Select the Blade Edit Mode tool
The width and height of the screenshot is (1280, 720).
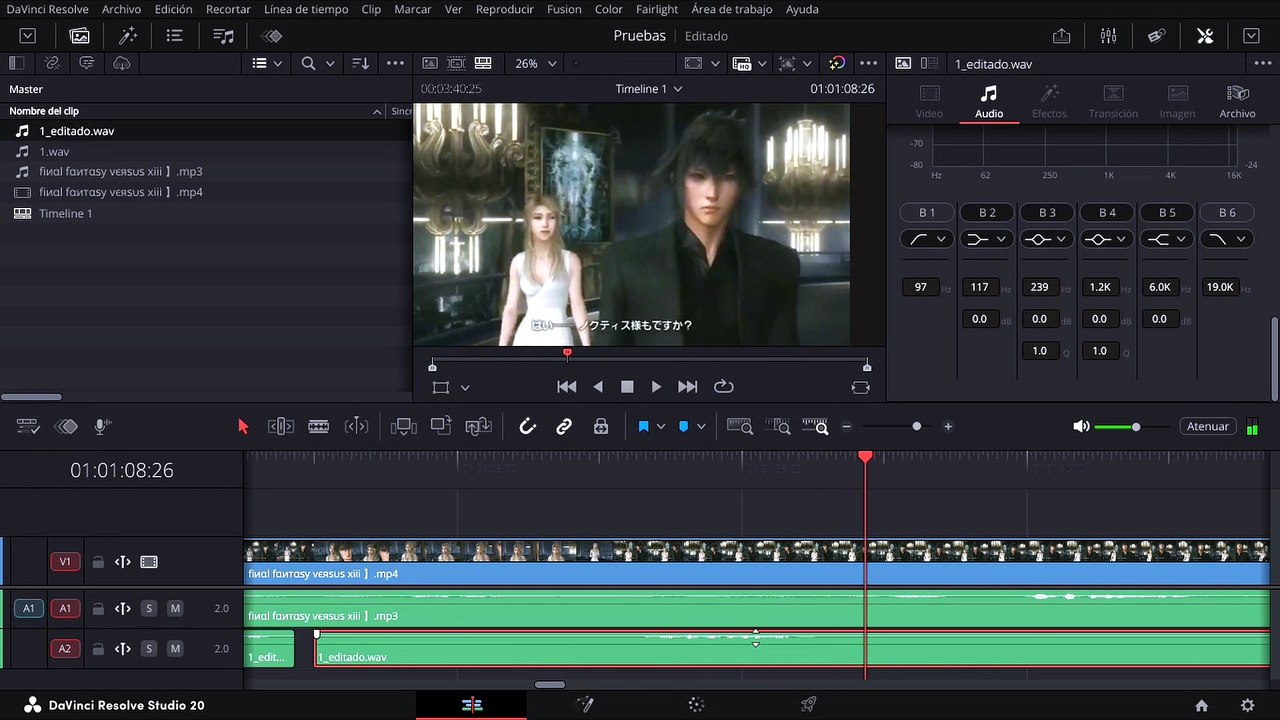[x=319, y=427]
